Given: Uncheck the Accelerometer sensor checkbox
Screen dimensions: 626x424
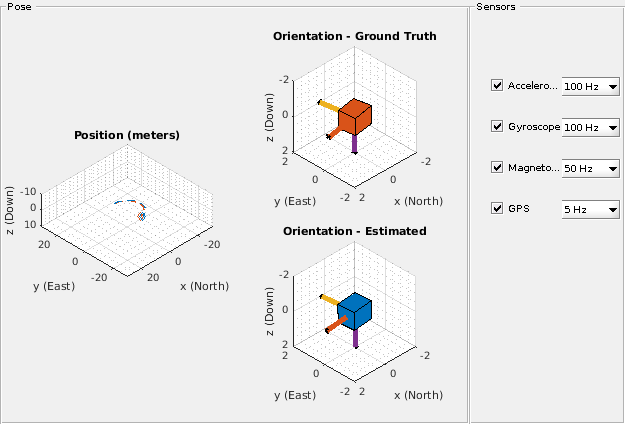Looking at the screenshot, I should tap(498, 87).
